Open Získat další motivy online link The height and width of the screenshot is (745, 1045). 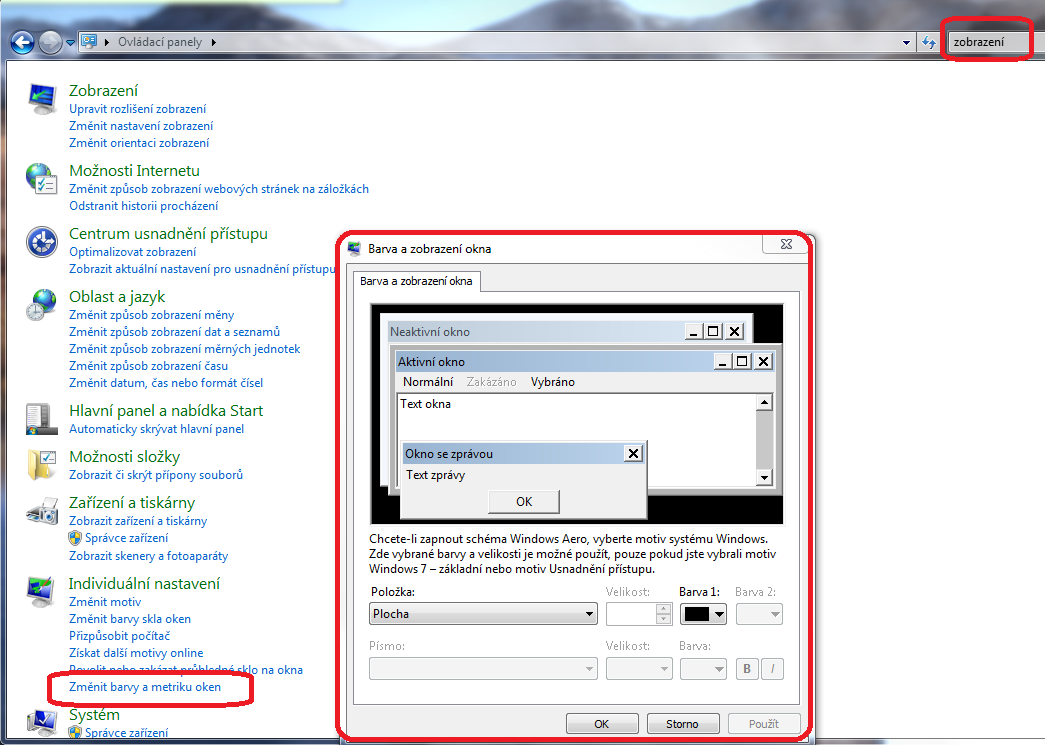(x=136, y=653)
